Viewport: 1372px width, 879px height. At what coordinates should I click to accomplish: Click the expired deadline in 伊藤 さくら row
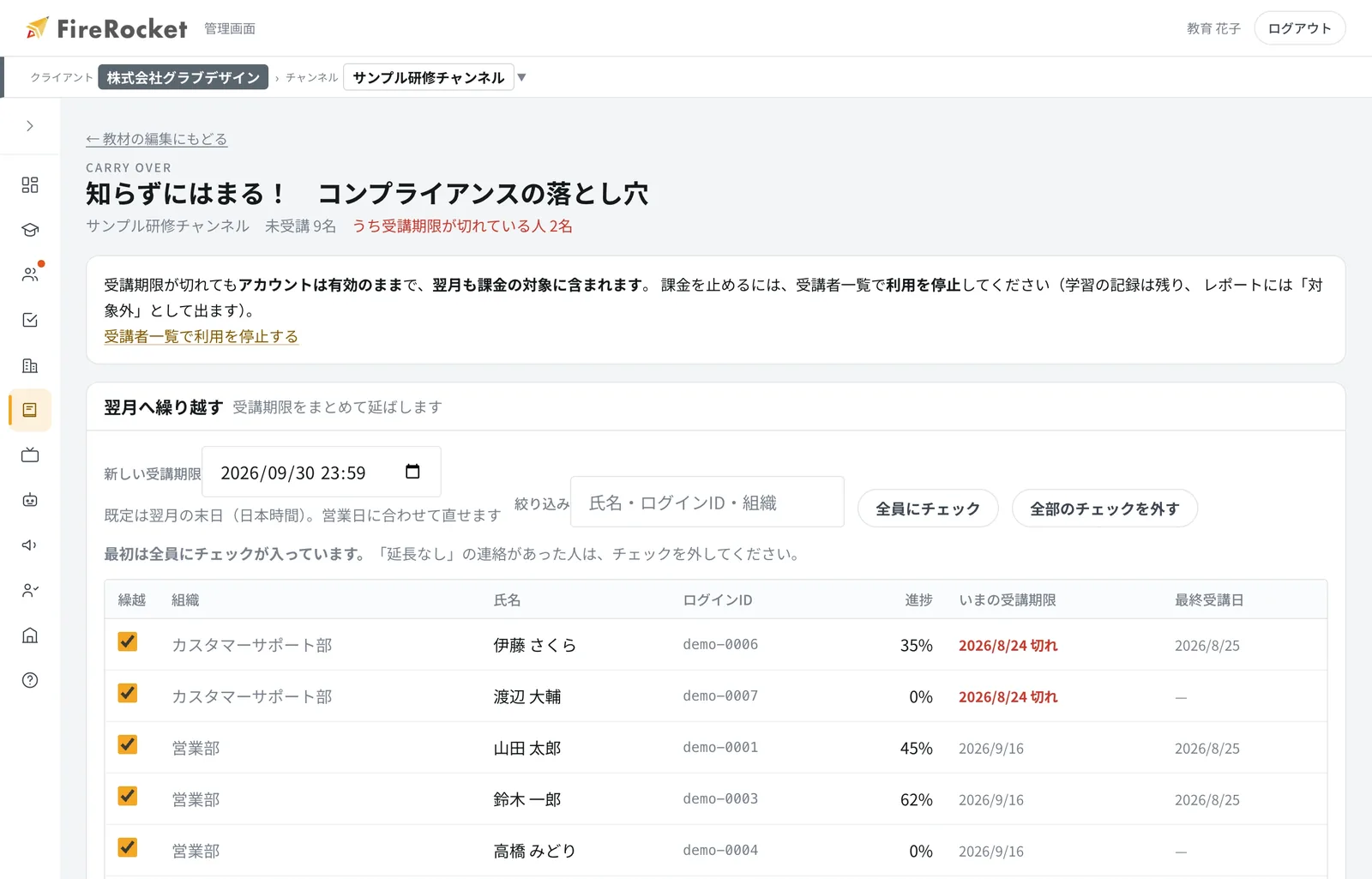click(x=1008, y=645)
